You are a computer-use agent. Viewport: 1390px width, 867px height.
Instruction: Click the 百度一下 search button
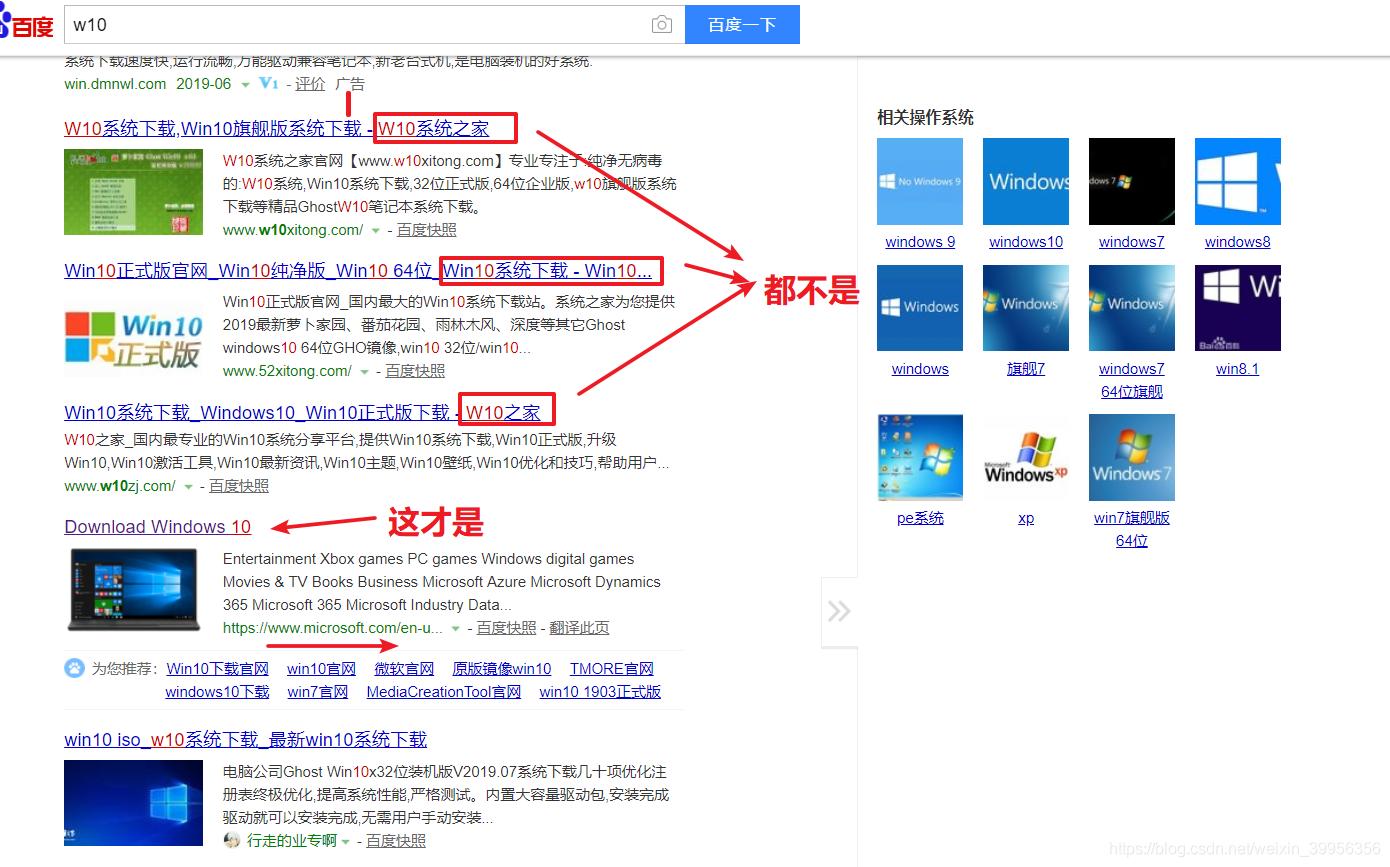pyautogui.click(x=742, y=25)
